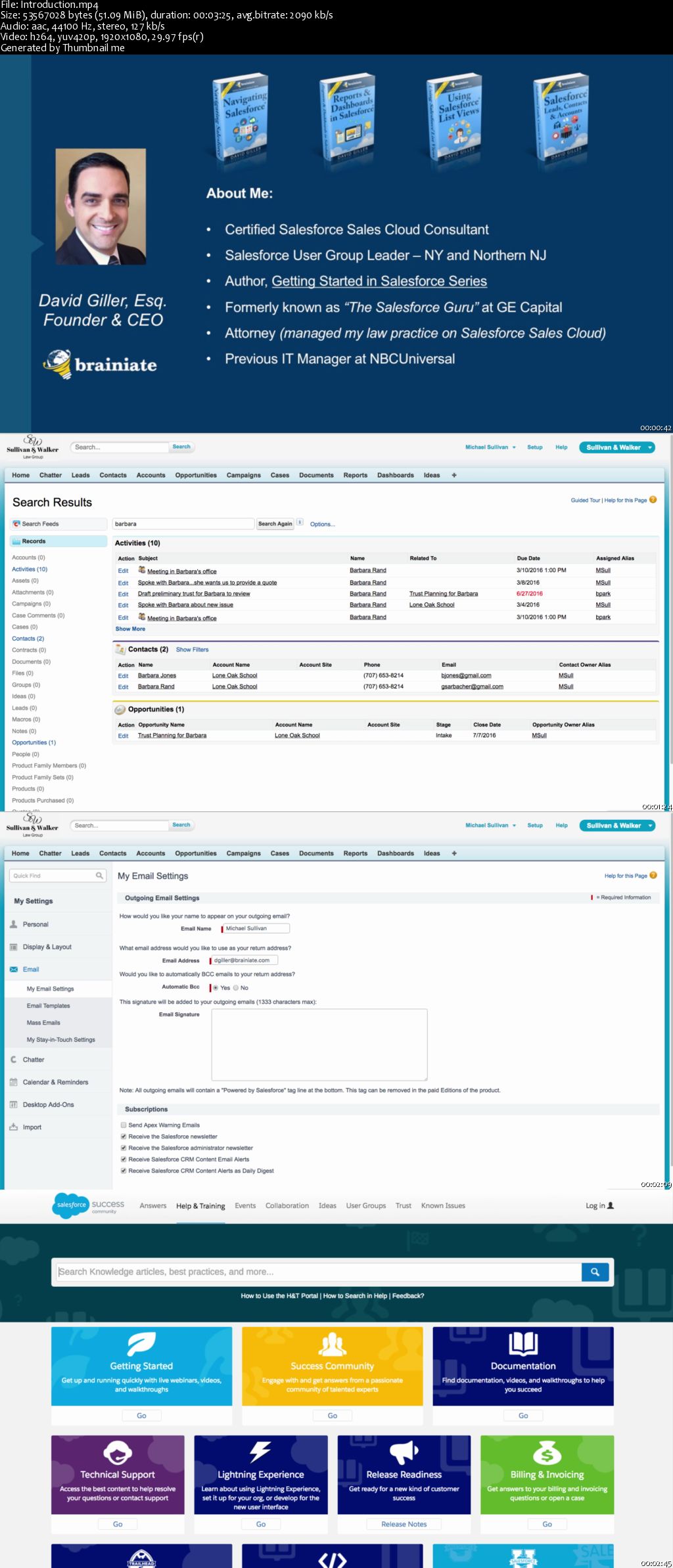Click the Opportunities section icon in Search Results
Image resolution: width=673 pixels, height=1568 pixels.
(x=120, y=709)
